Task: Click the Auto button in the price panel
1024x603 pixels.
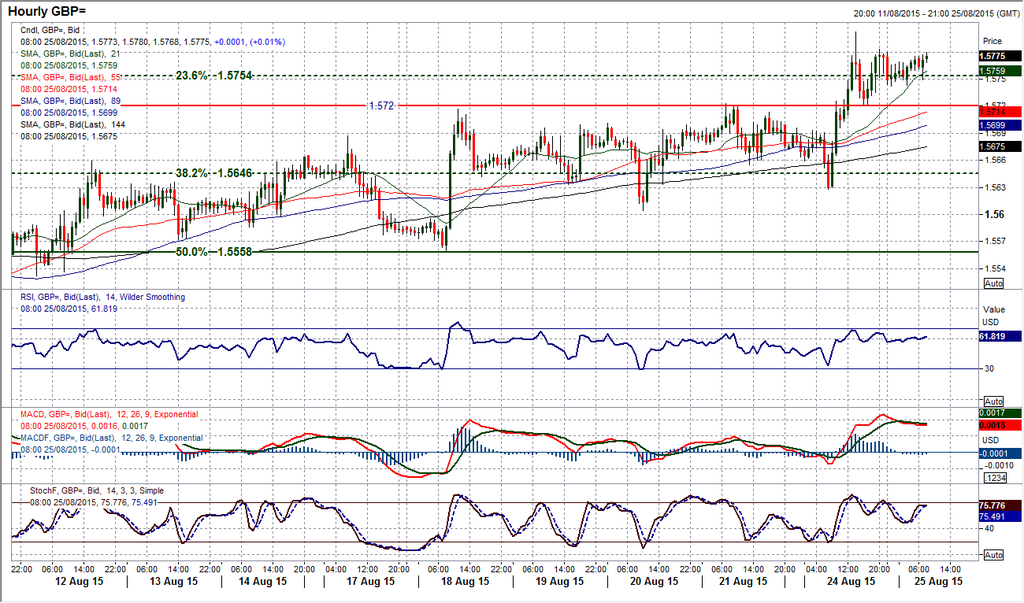Action: 993,284
